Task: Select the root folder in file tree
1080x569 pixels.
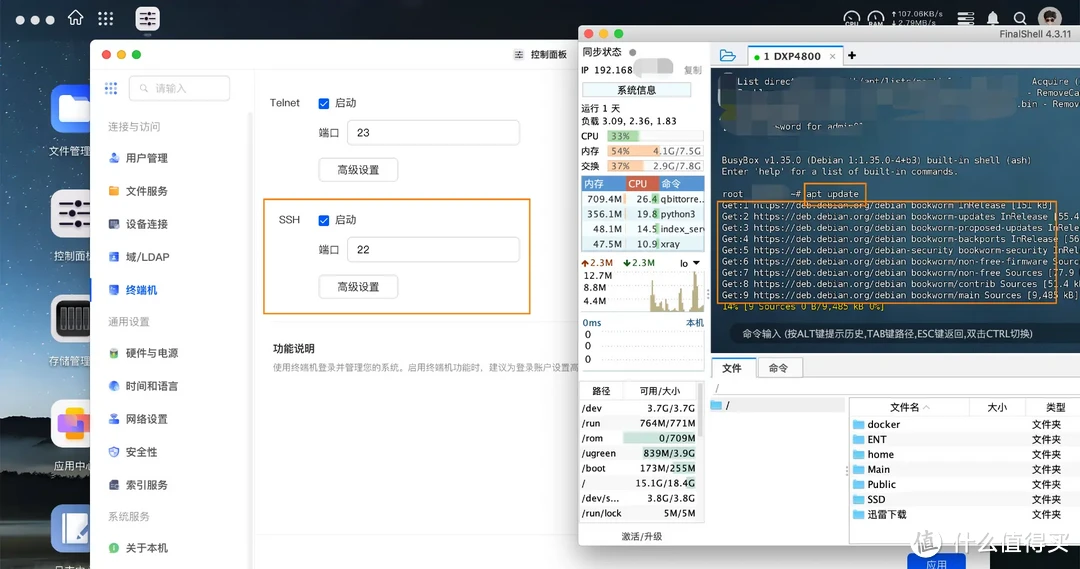Action: tap(778, 406)
